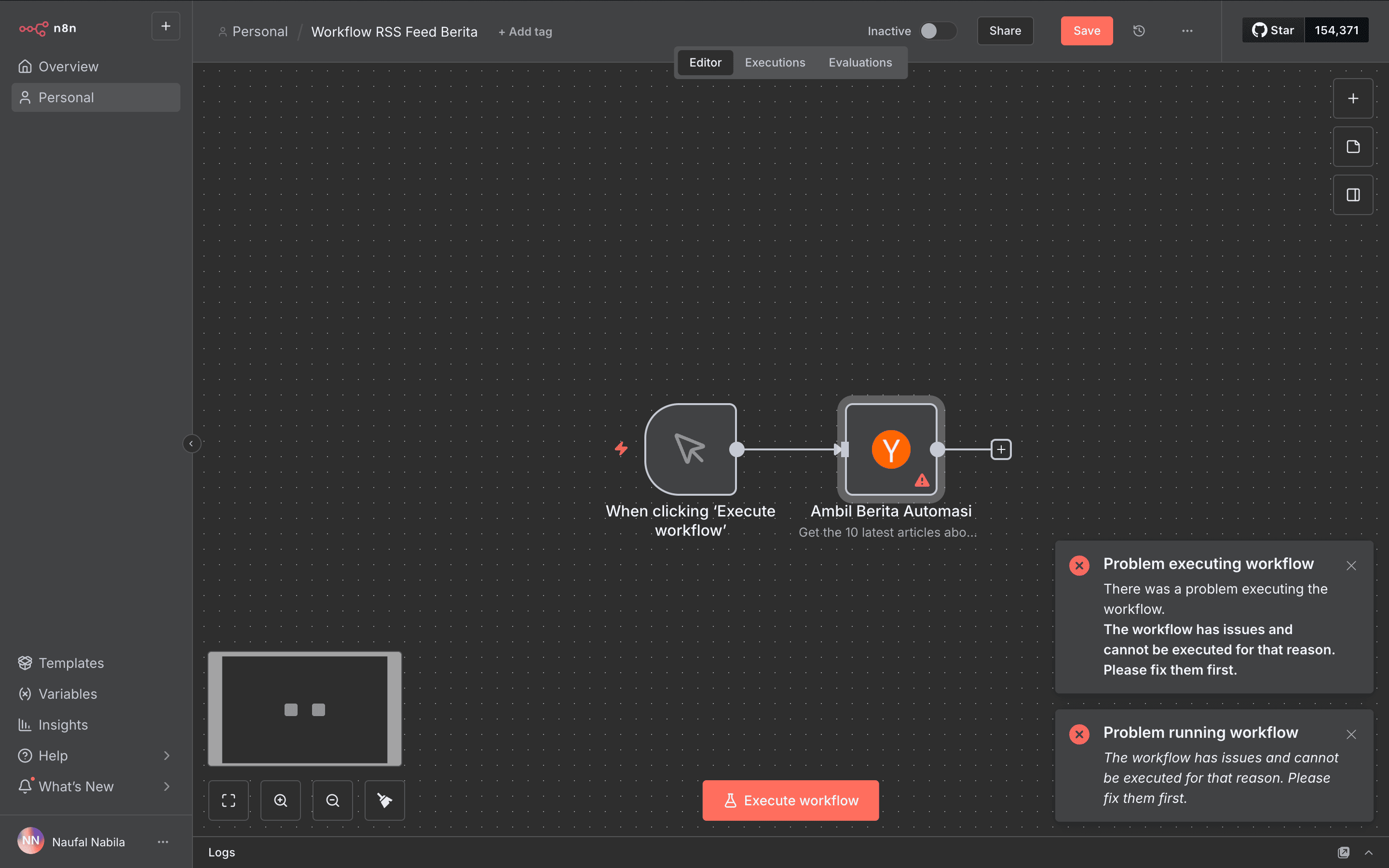Expand the Help submenu
Image resolution: width=1389 pixels, height=868 pixels.
click(96, 756)
